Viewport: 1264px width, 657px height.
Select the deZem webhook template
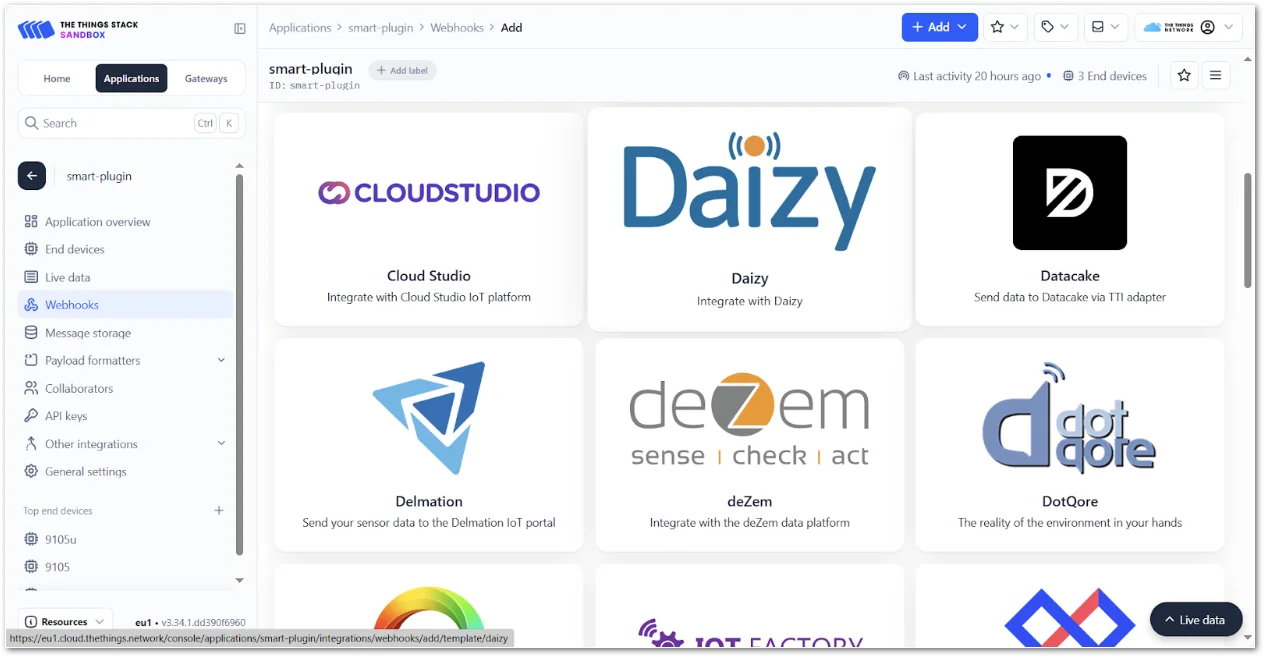pyautogui.click(x=750, y=444)
